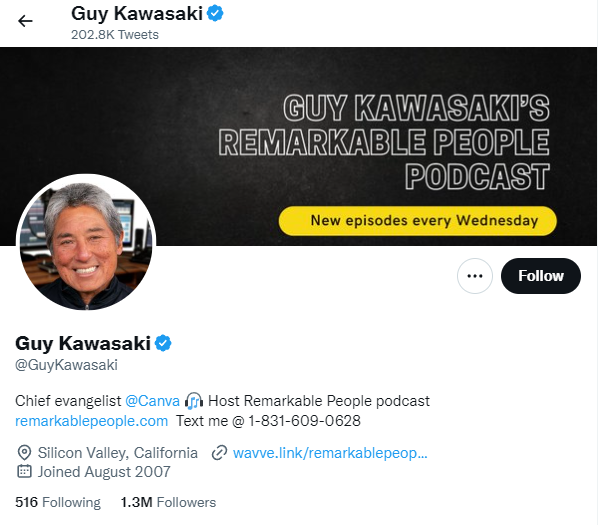The image size is (598, 525).
Task: Open the @Canva mention link
Action: tap(152, 401)
